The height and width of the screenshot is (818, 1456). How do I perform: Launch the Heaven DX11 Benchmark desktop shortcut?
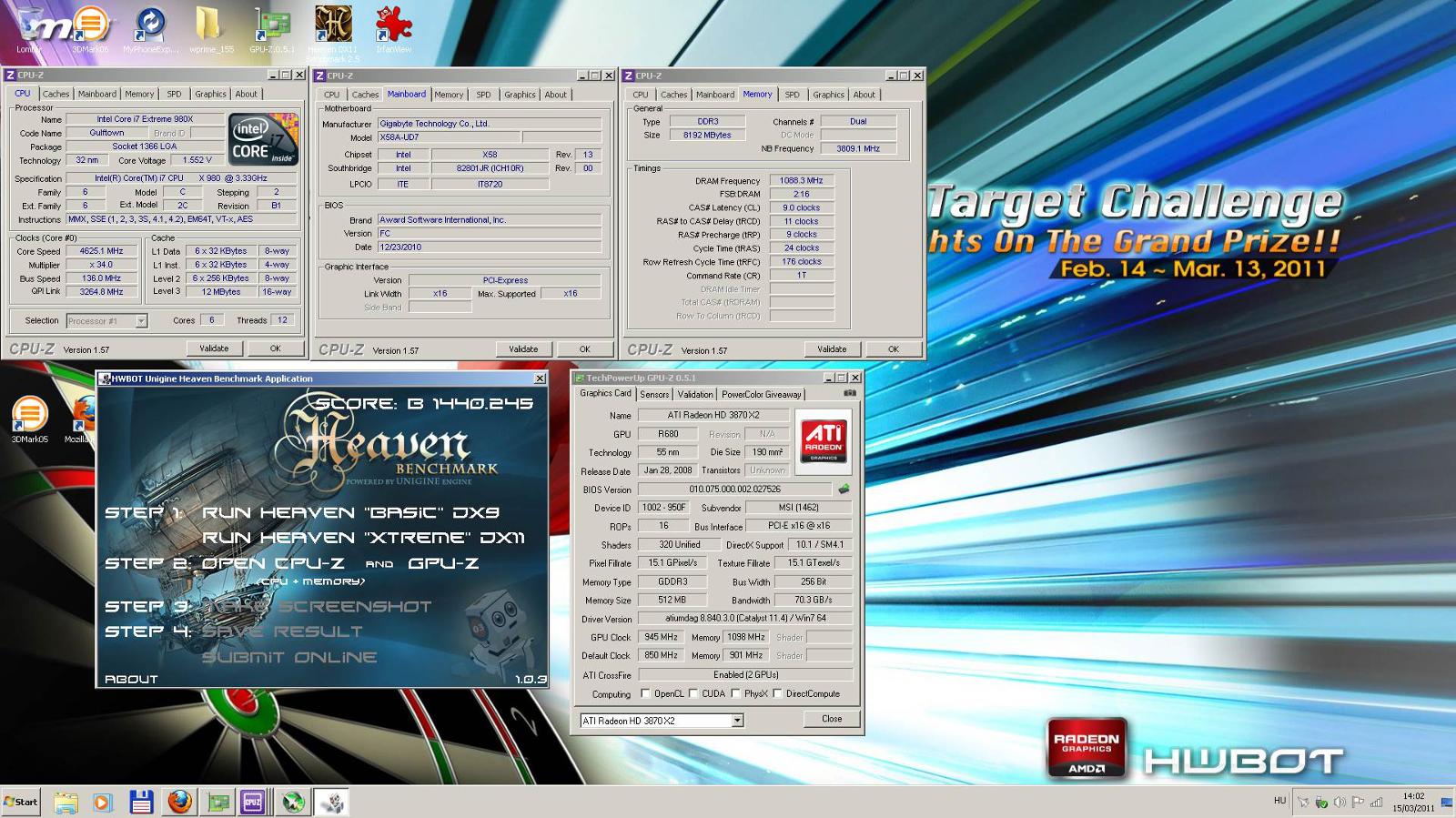[x=333, y=32]
